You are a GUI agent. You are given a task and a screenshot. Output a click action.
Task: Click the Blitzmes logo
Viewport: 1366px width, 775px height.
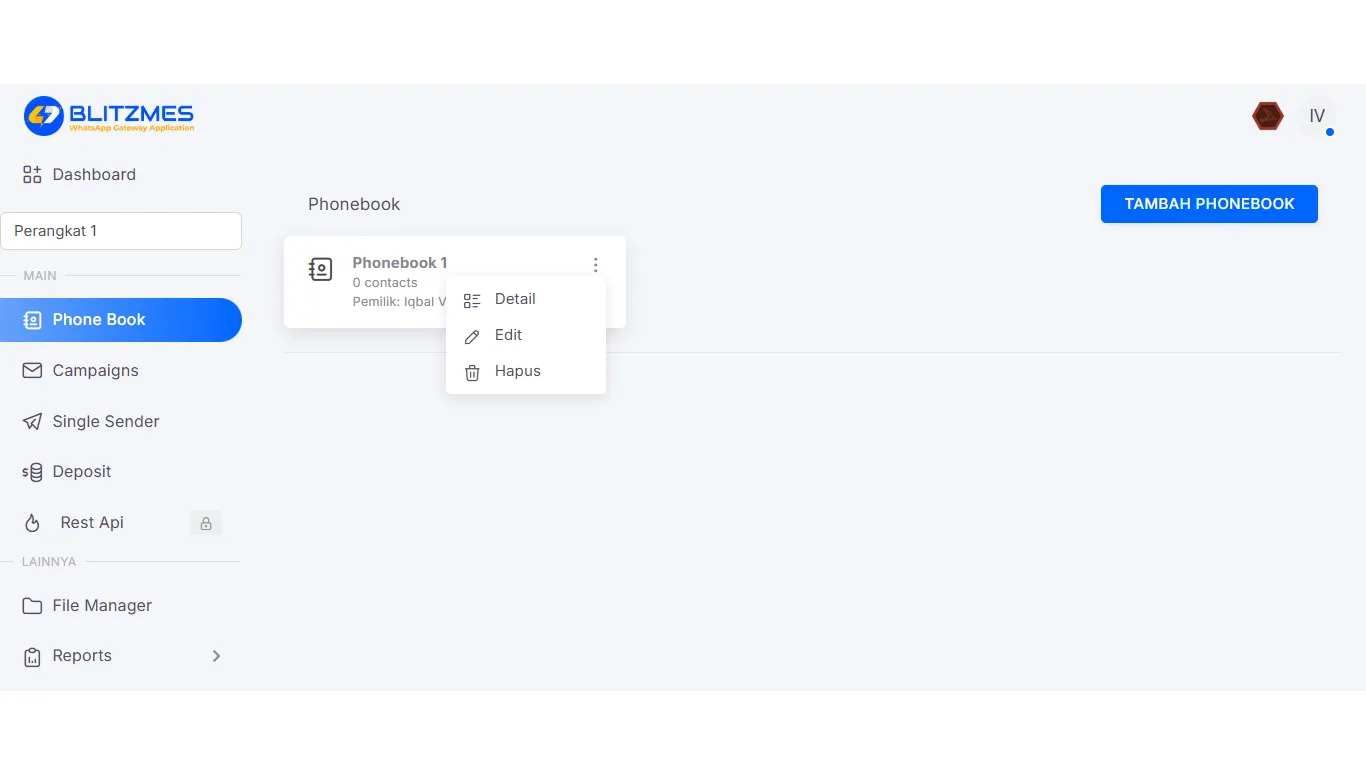[x=109, y=116]
